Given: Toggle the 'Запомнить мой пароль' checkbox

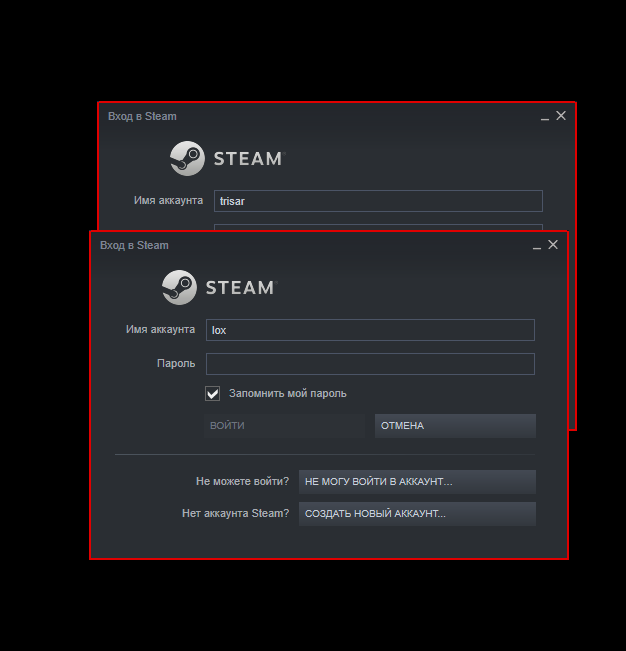Looking at the screenshot, I should 213,393.
